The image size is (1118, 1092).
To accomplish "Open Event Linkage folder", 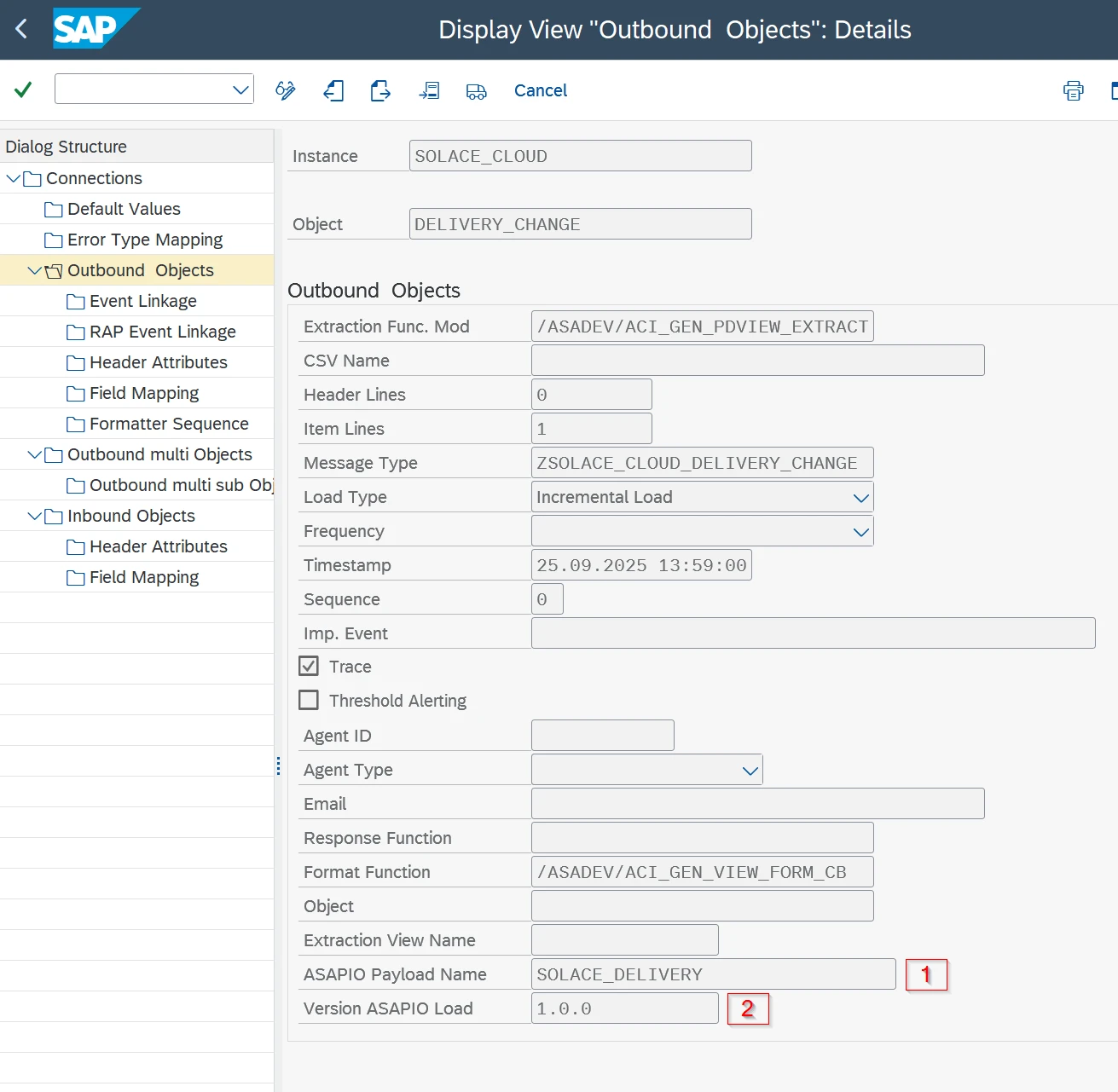I will click(x=132, y=301).
